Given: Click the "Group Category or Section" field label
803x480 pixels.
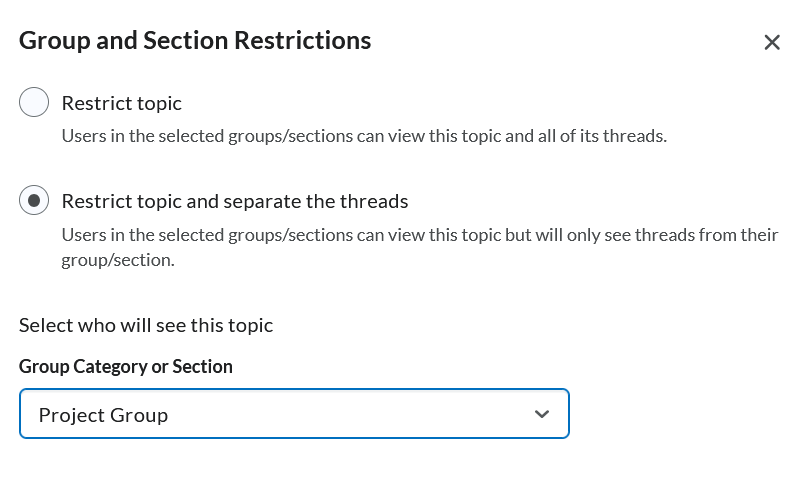Looking at the screenshot, I should (126, 366).
